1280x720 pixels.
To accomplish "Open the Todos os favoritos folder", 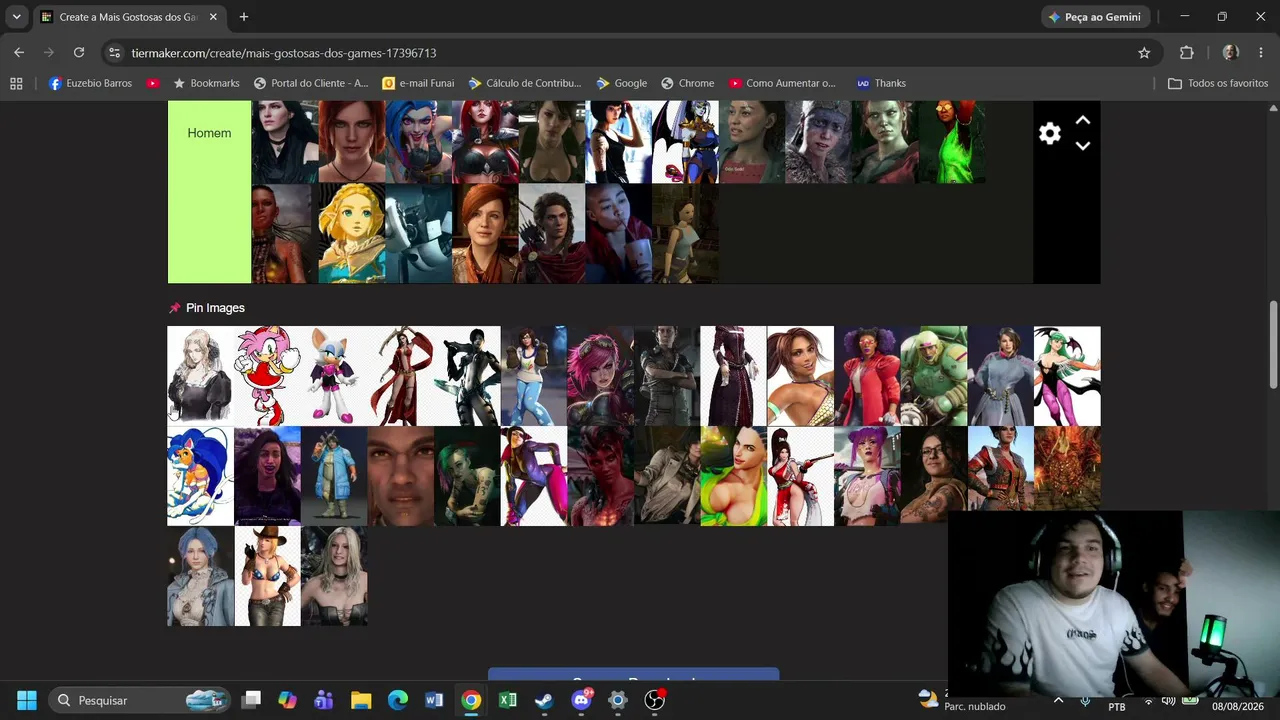I will coord(1218,83).
